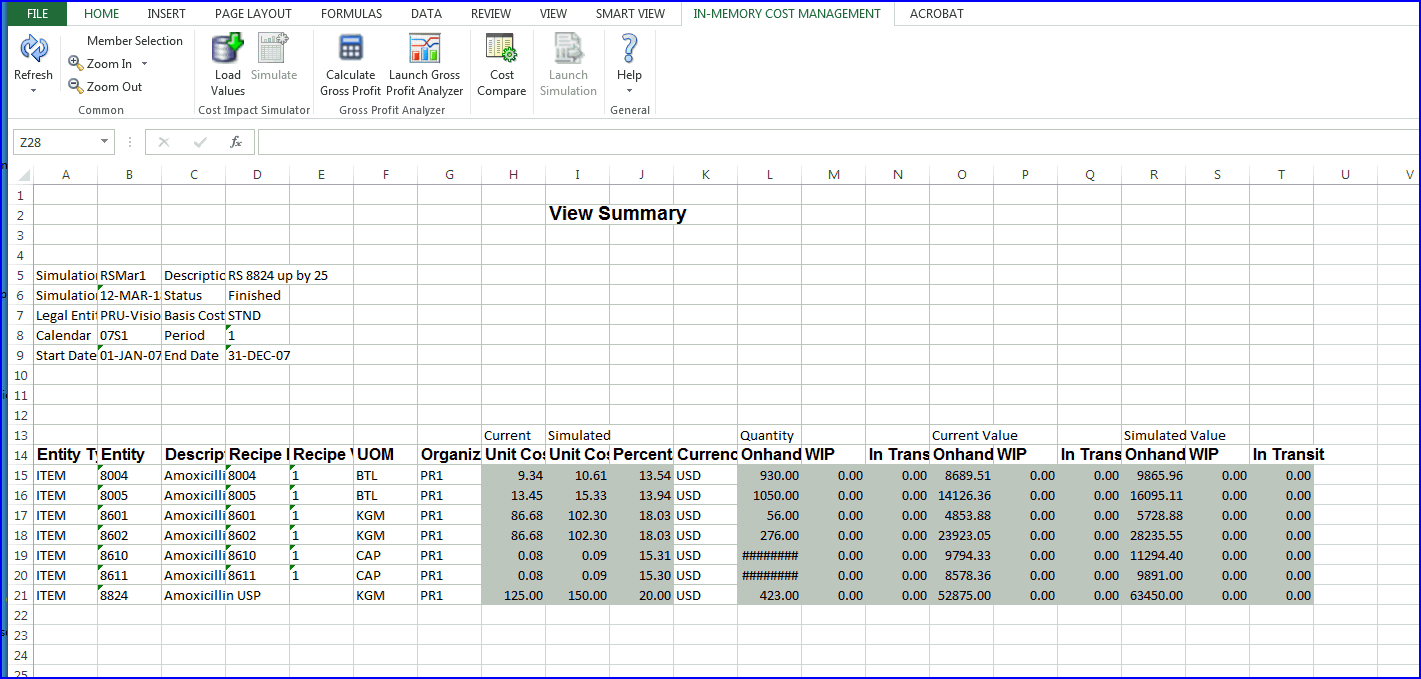Click onhand quantity cell 930.00
This screenshot has width=1421, height=679.
pos(769,475)
